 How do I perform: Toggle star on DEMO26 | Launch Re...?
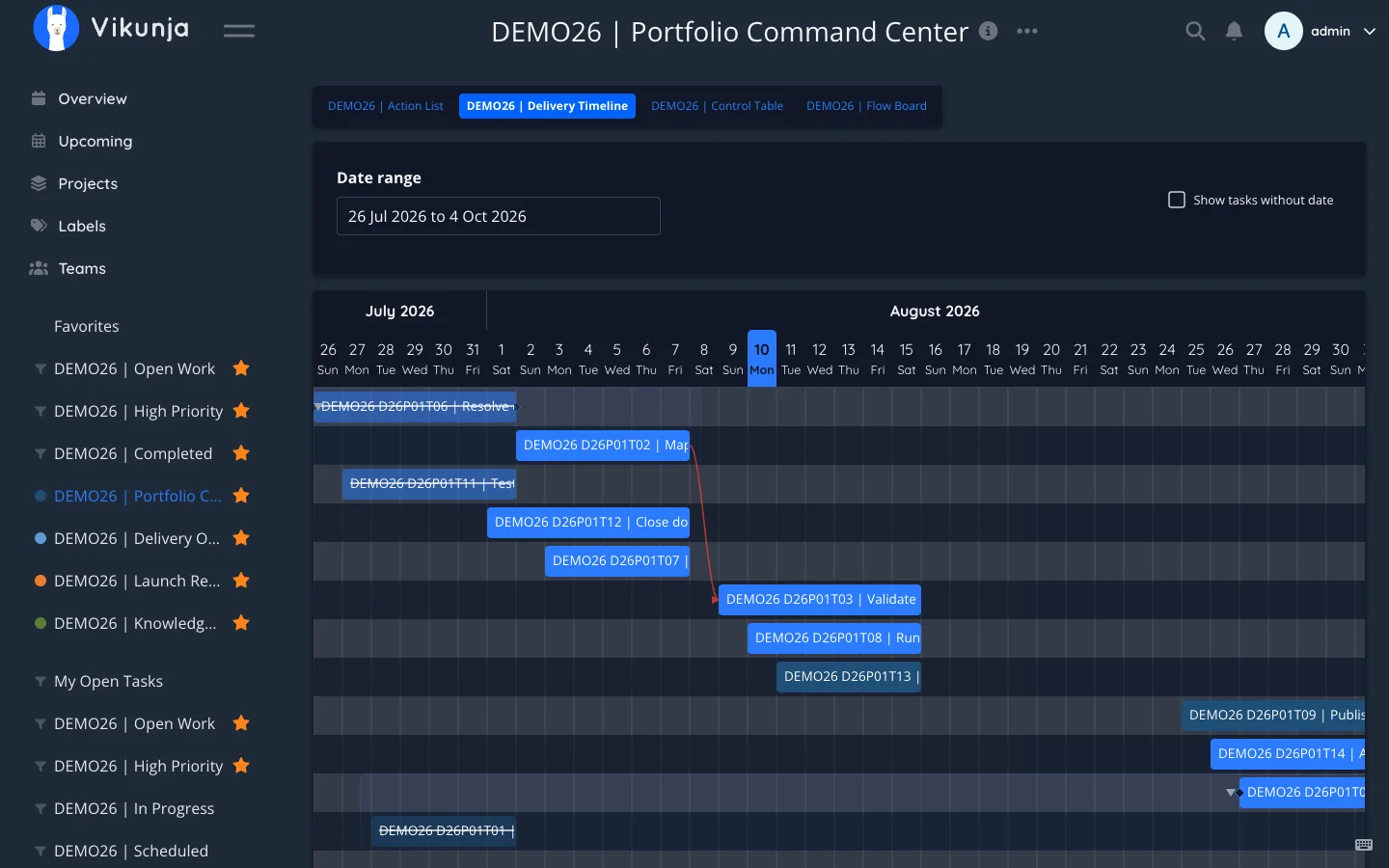coord(241,580)
